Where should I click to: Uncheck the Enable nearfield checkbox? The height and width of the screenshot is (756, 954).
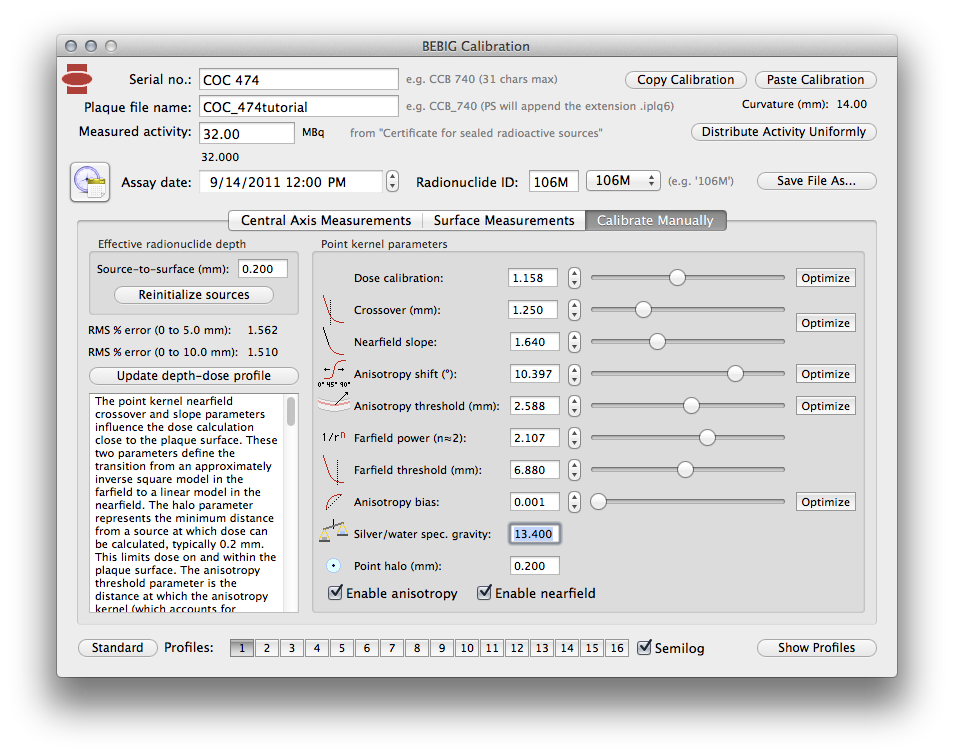coord(485,593)
